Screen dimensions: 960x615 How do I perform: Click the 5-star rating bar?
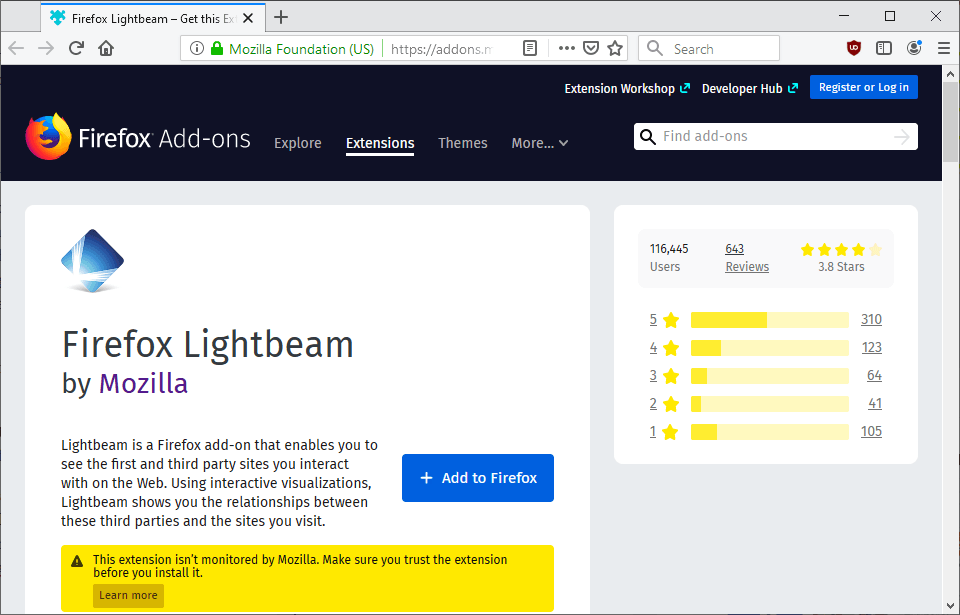(x=768, y=319)
